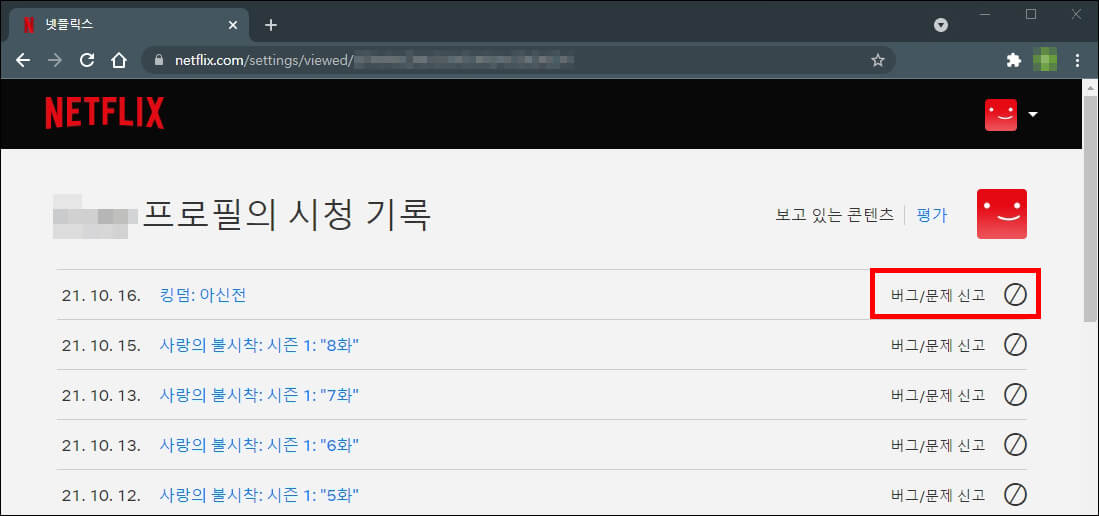Screen dimensions: 1099x516
Task: Open 사랑의 불시착: 시즌 1: "8화"
Action: 260,345
